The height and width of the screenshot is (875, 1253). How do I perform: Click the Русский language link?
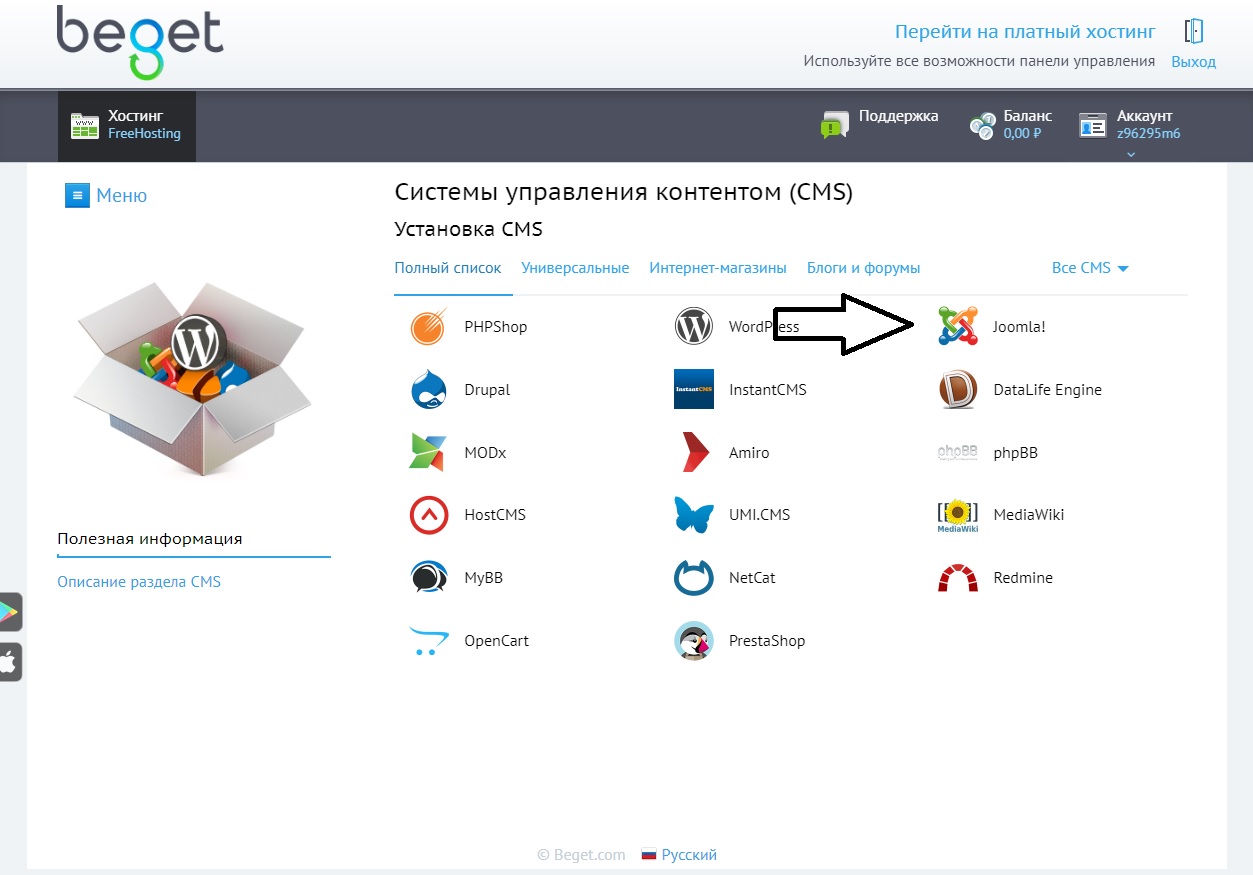pos(689,855)
